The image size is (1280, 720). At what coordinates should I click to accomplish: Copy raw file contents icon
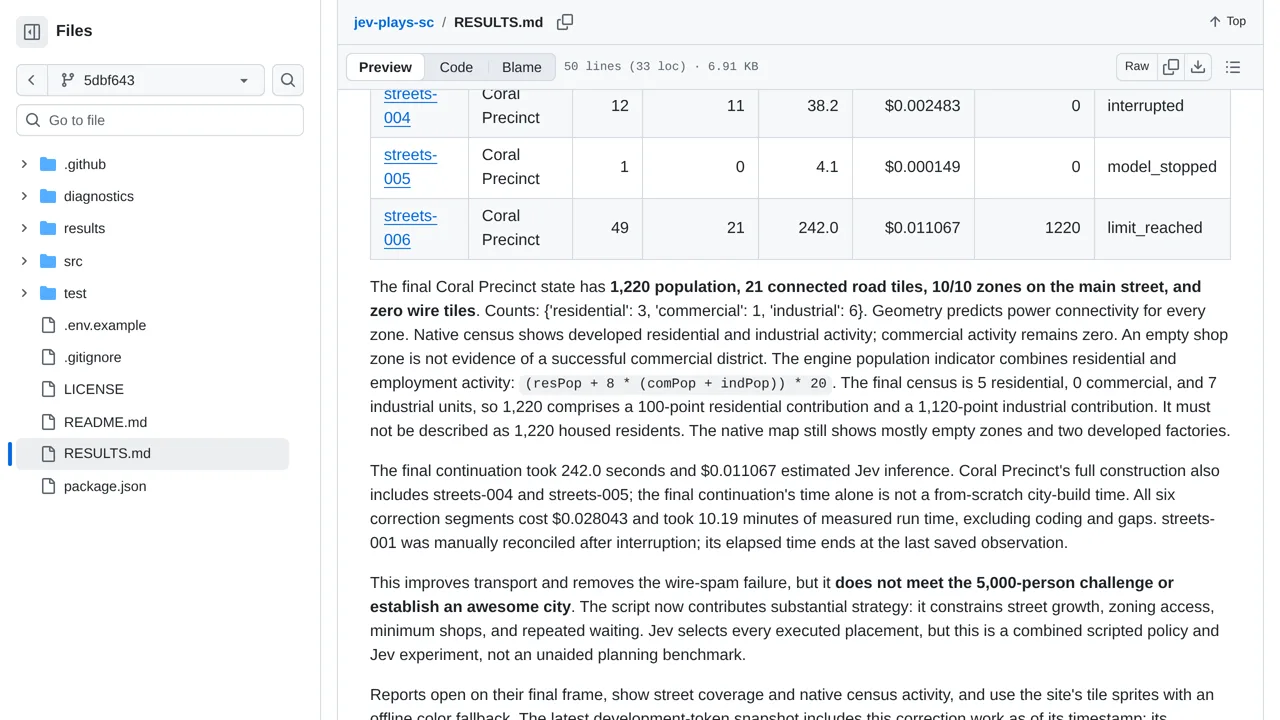[x=1171, y=67]
